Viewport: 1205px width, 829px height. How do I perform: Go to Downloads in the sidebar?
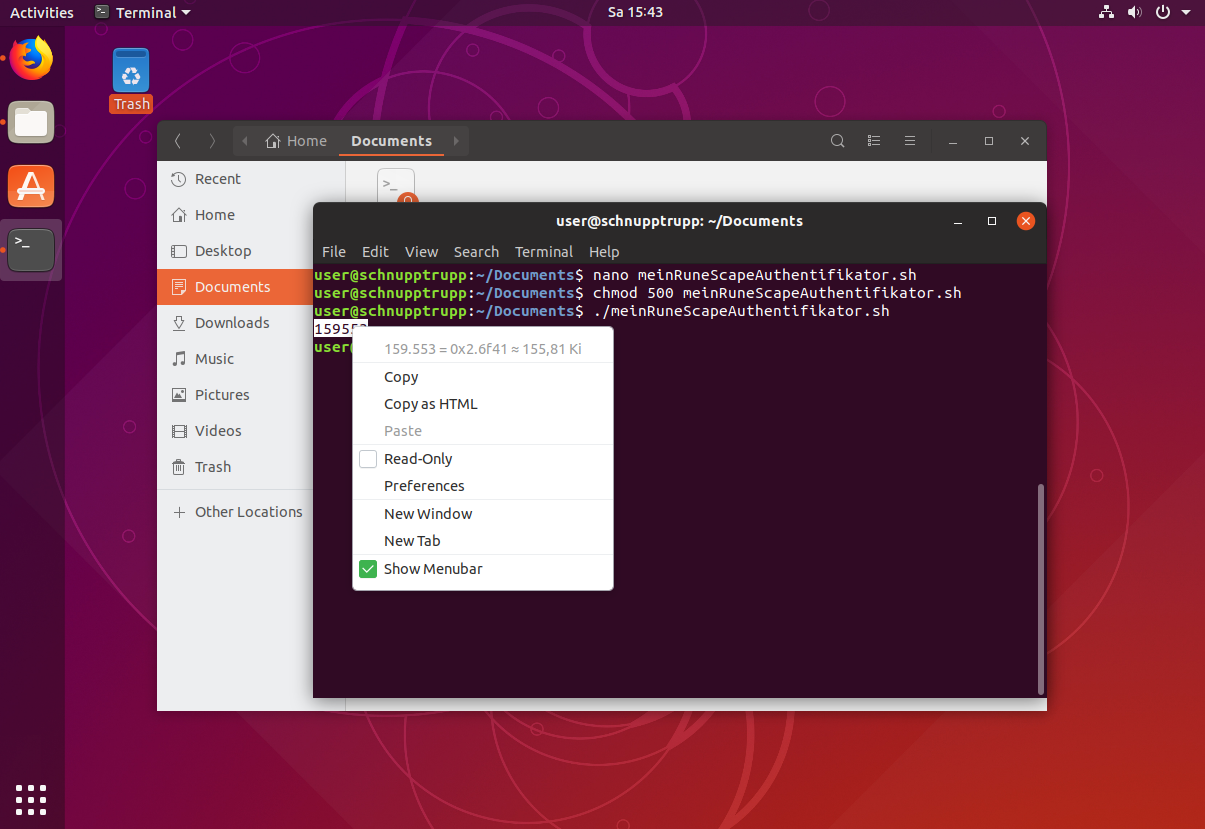pyautogui.click(x=232, y=323)
